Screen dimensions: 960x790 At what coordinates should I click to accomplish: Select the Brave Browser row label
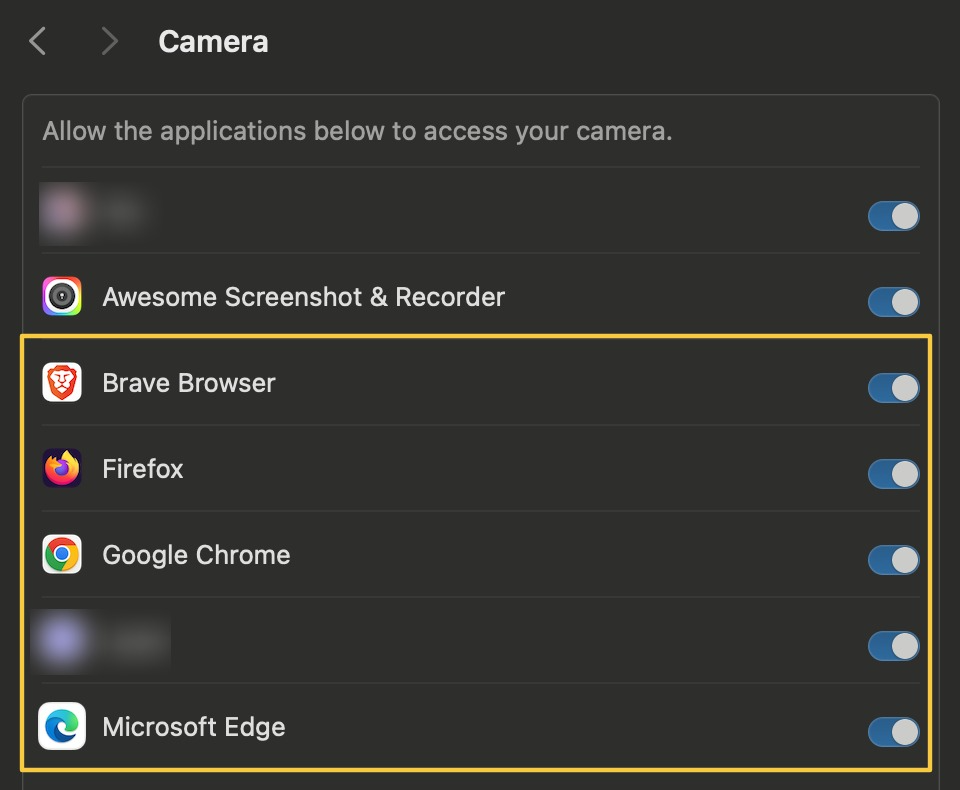point(189,382)
